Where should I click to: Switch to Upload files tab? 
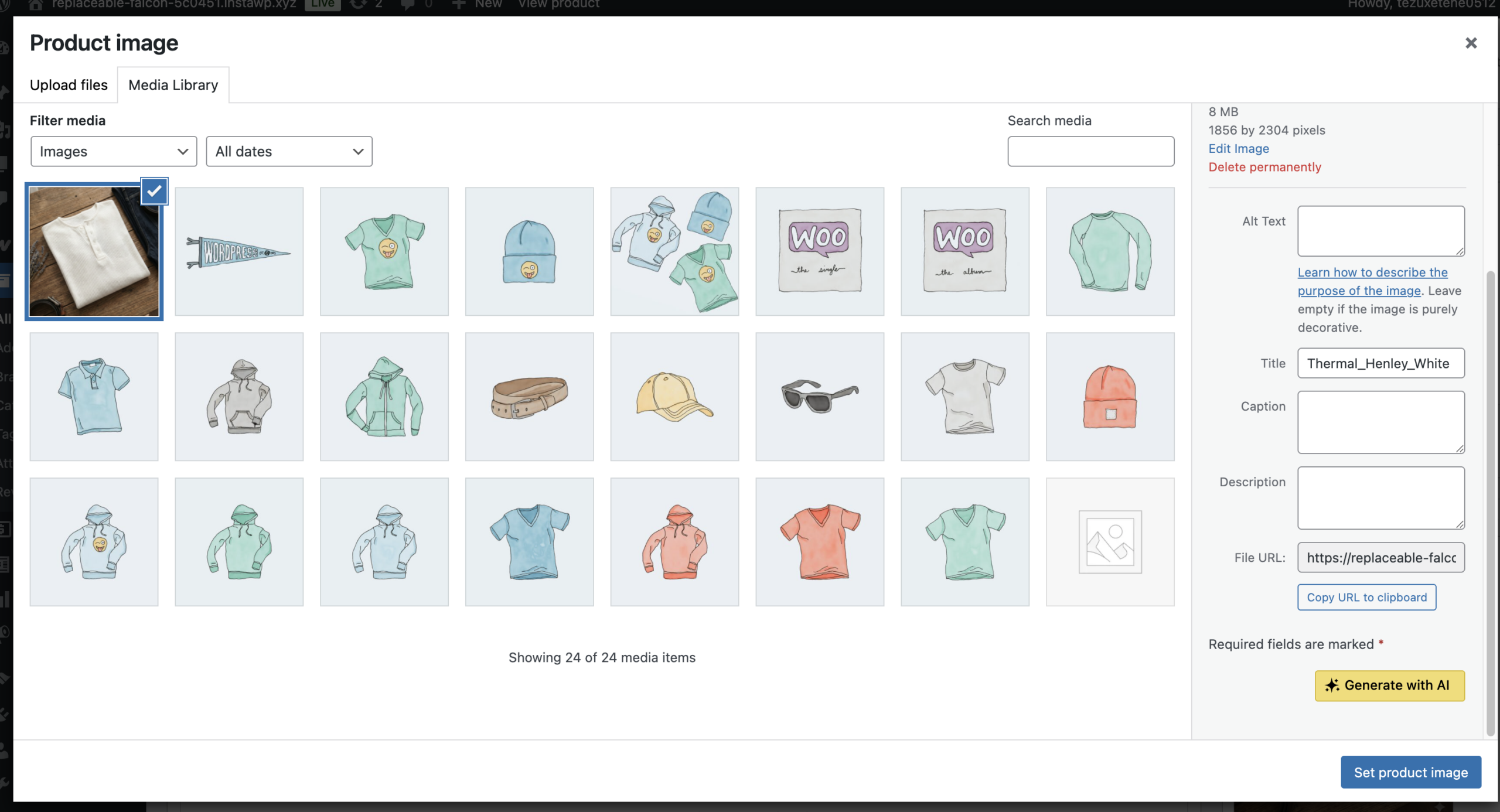[69, 85]
